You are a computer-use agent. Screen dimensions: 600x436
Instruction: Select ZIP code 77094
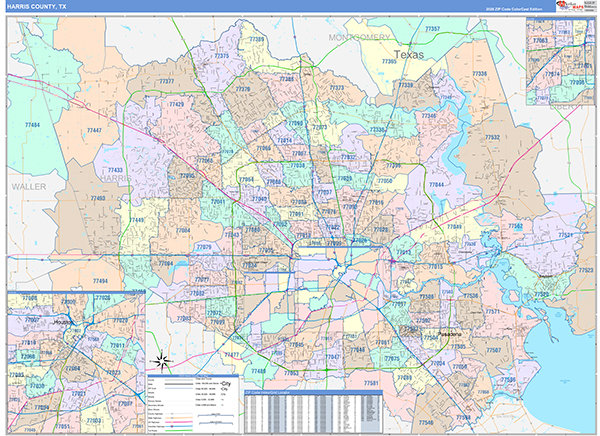coord(166,263)
